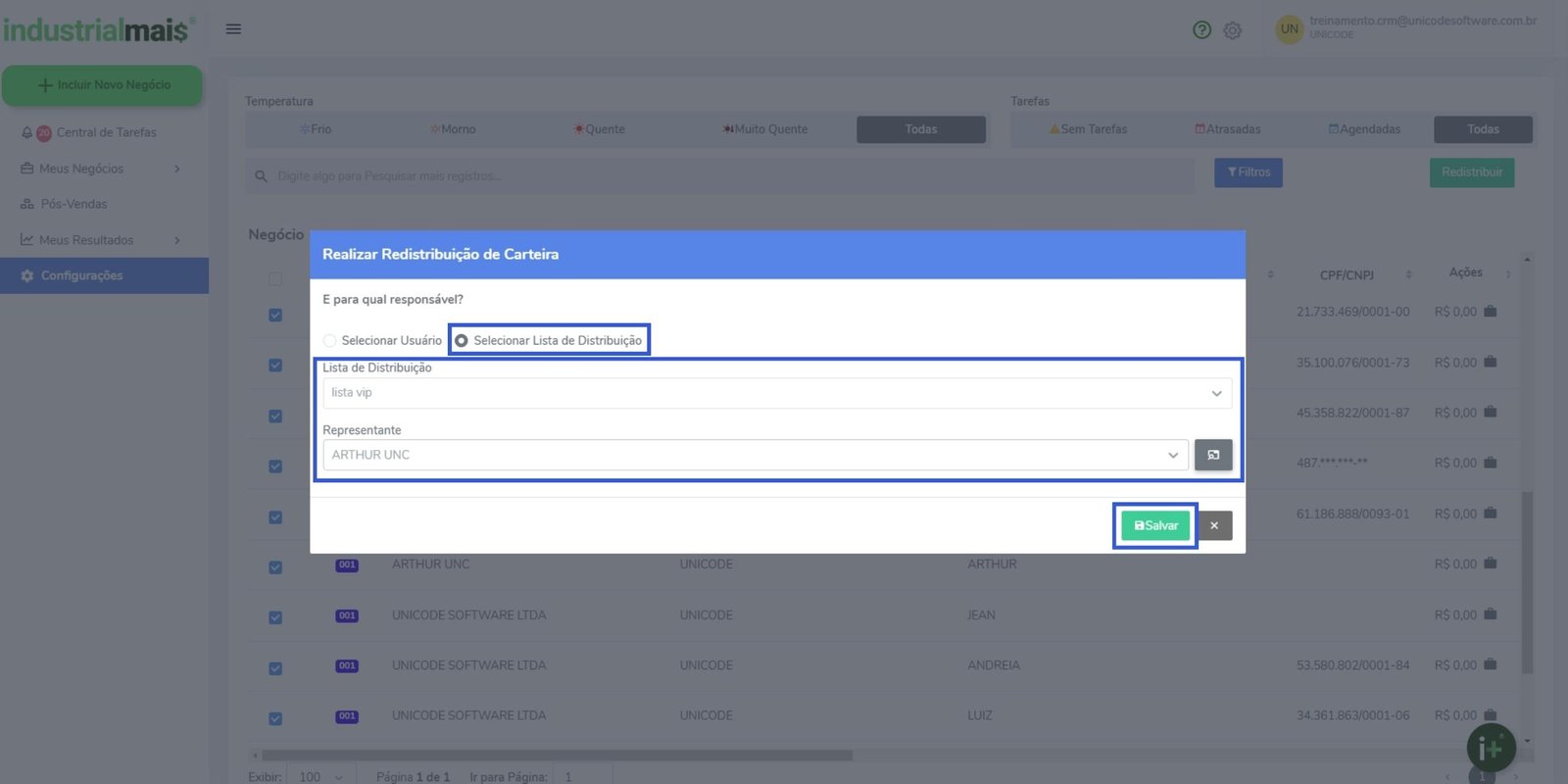Expand the Representante dropdown
The height and width of the screenshot is (784, 1568).
pyautogui.click(x=755, y=455)
